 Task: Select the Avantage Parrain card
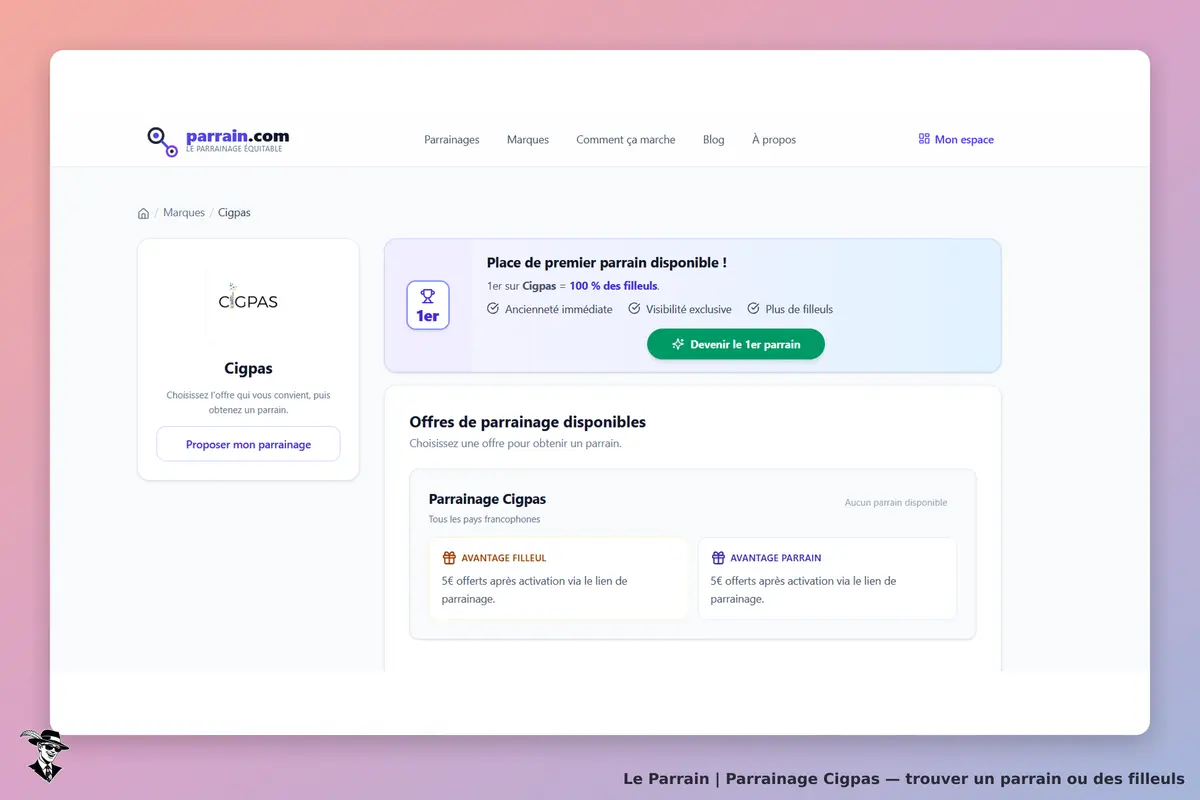coord(827,579)
